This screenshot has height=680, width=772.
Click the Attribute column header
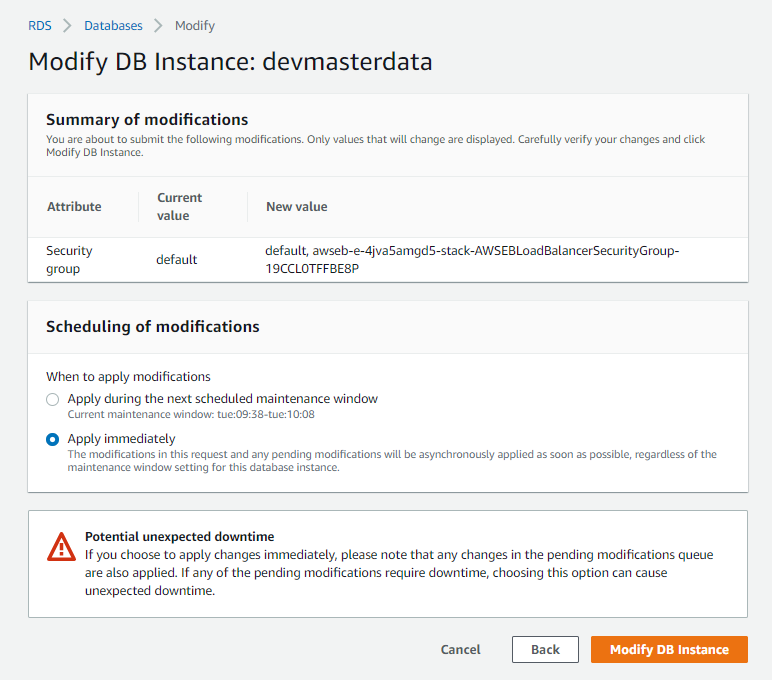[x=74, y=207]
